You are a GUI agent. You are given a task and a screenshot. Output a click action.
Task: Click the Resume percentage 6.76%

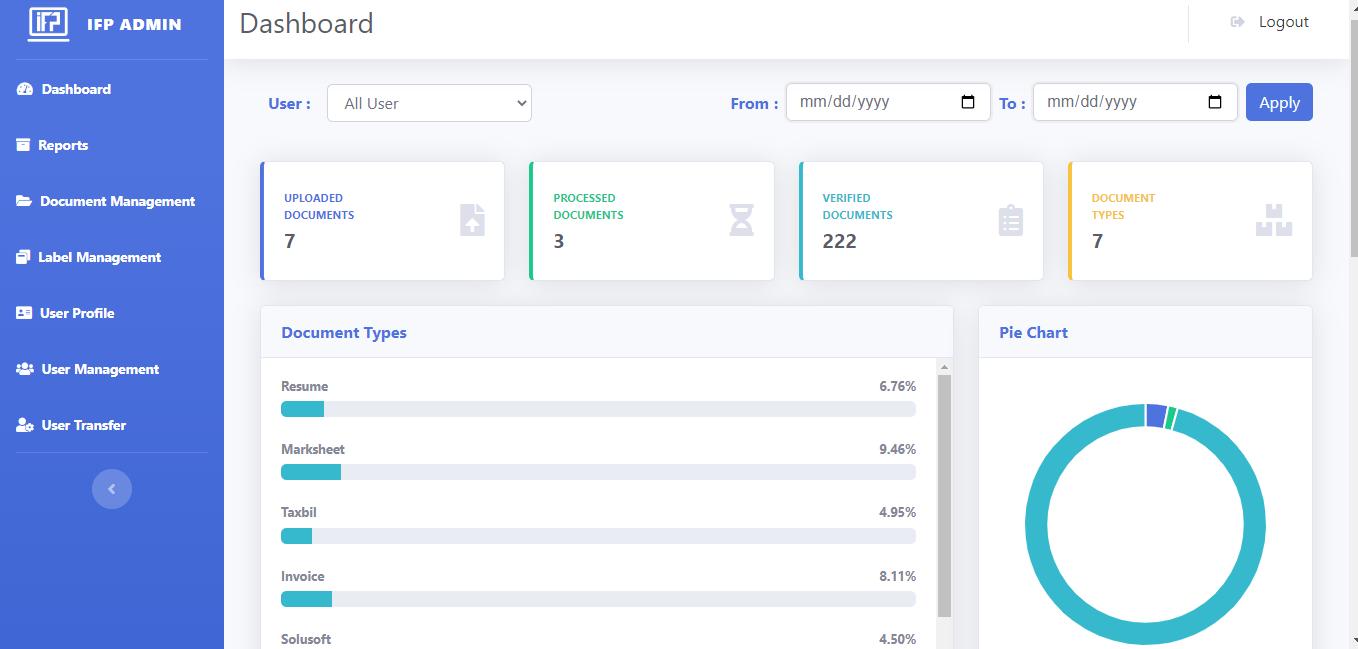pos(897,386)
